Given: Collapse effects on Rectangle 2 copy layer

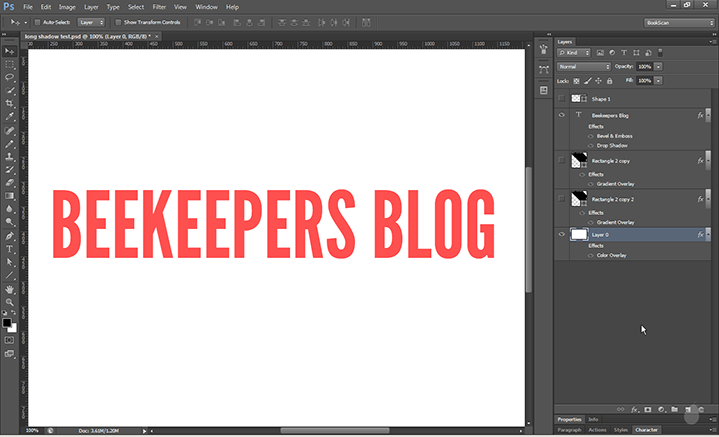Looking at the screenshot, I should 709,160.
